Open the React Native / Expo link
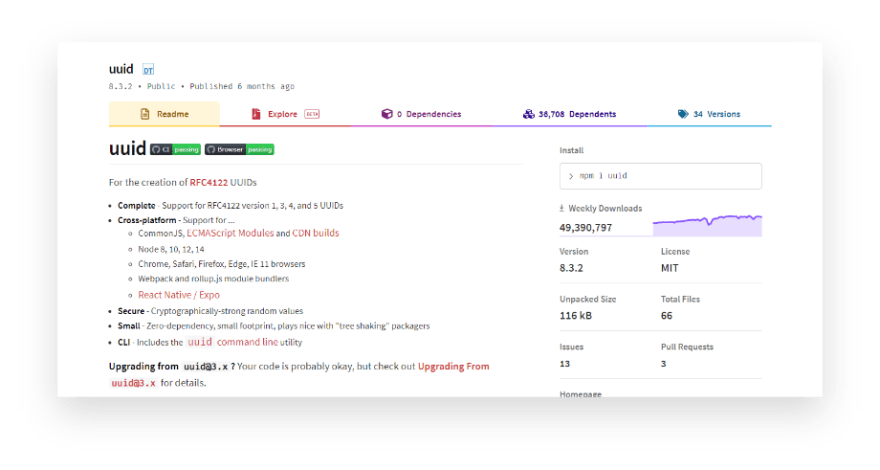 click(179, 295)
